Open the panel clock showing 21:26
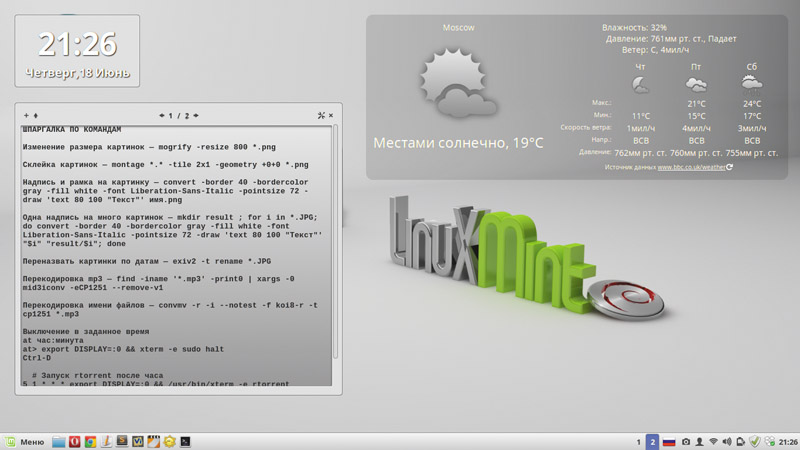Image resolution: width=800 pixels, height=450 pixels. coord(788,442)
